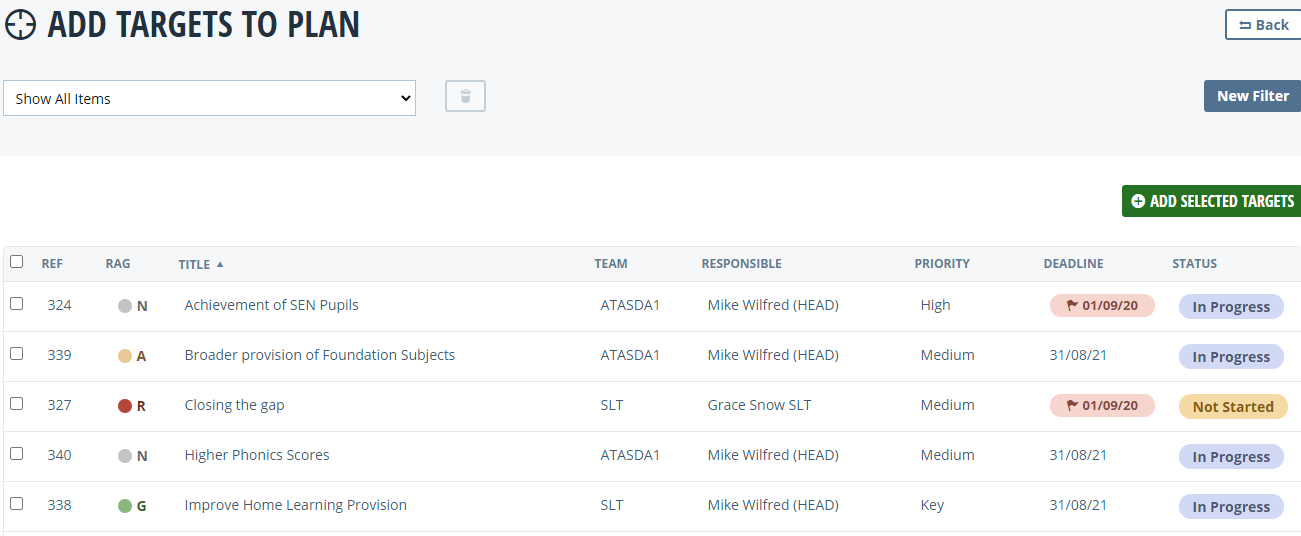Click ref number 338
Screen dimensions: 1301x536
click(59, 505)
